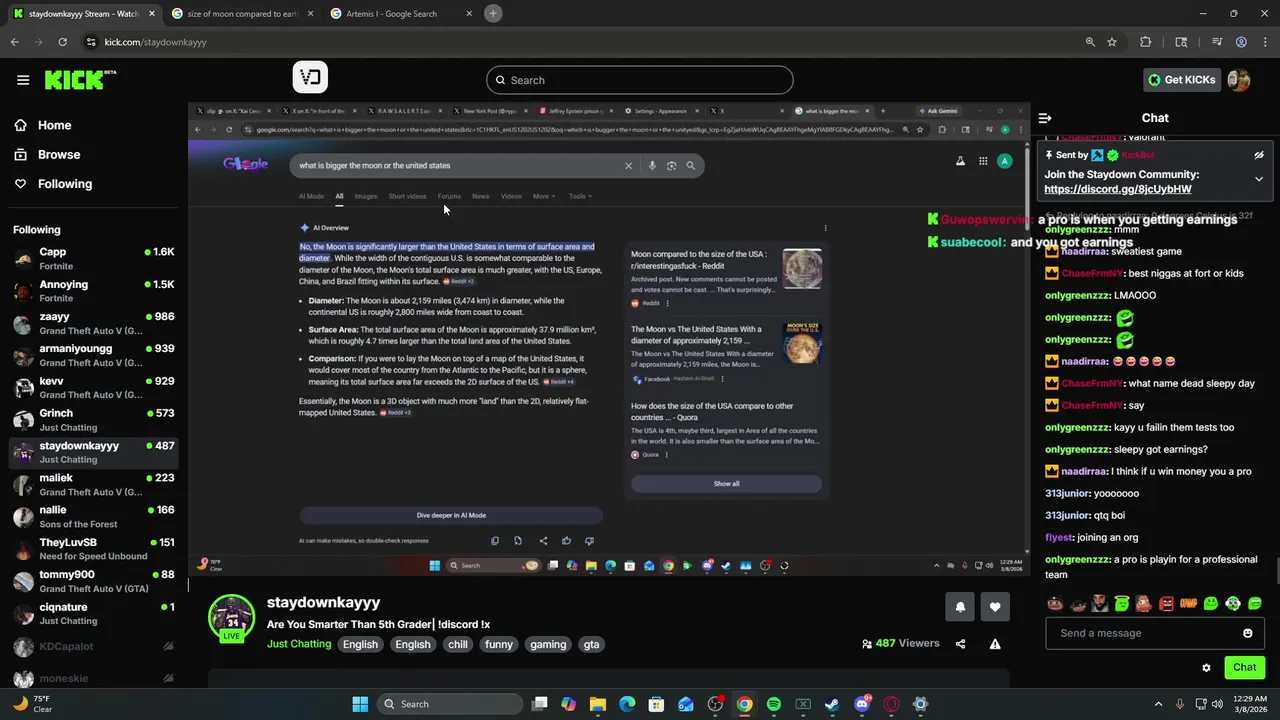The width and height of the screenshot is (1280, 720).
Task: Open Capp's channel in Following list
Action: pyautogui.click(x=93, y=259)
